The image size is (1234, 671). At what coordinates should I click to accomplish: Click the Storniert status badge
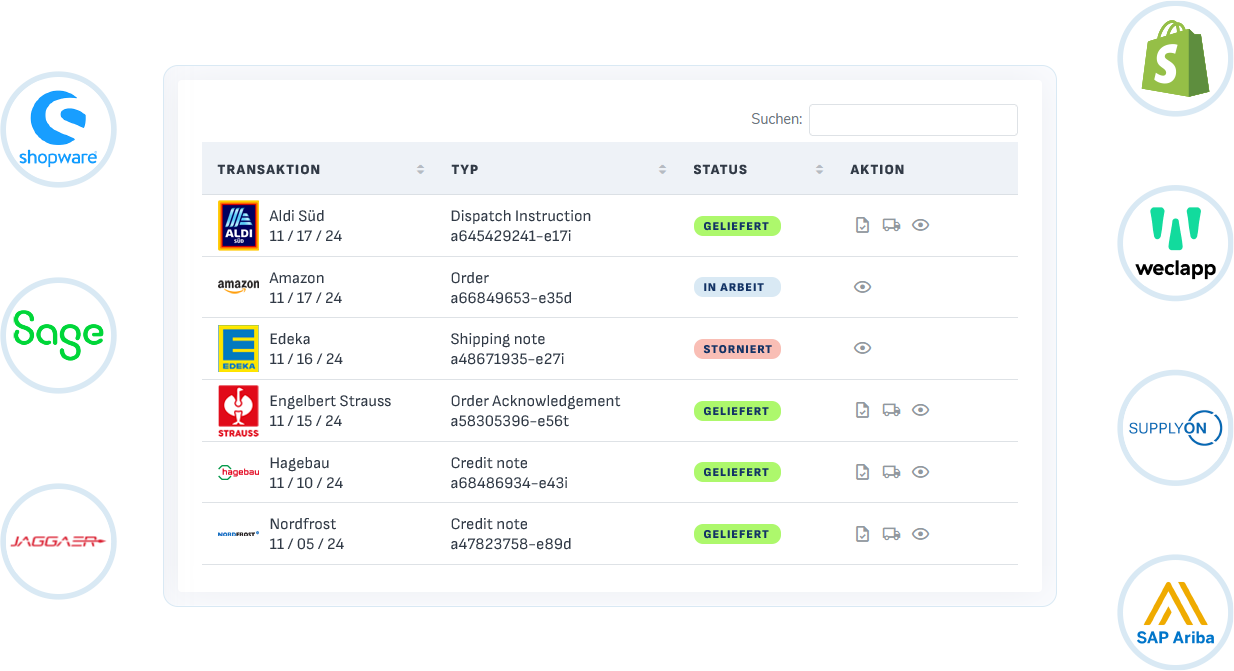tap(737, 349)
